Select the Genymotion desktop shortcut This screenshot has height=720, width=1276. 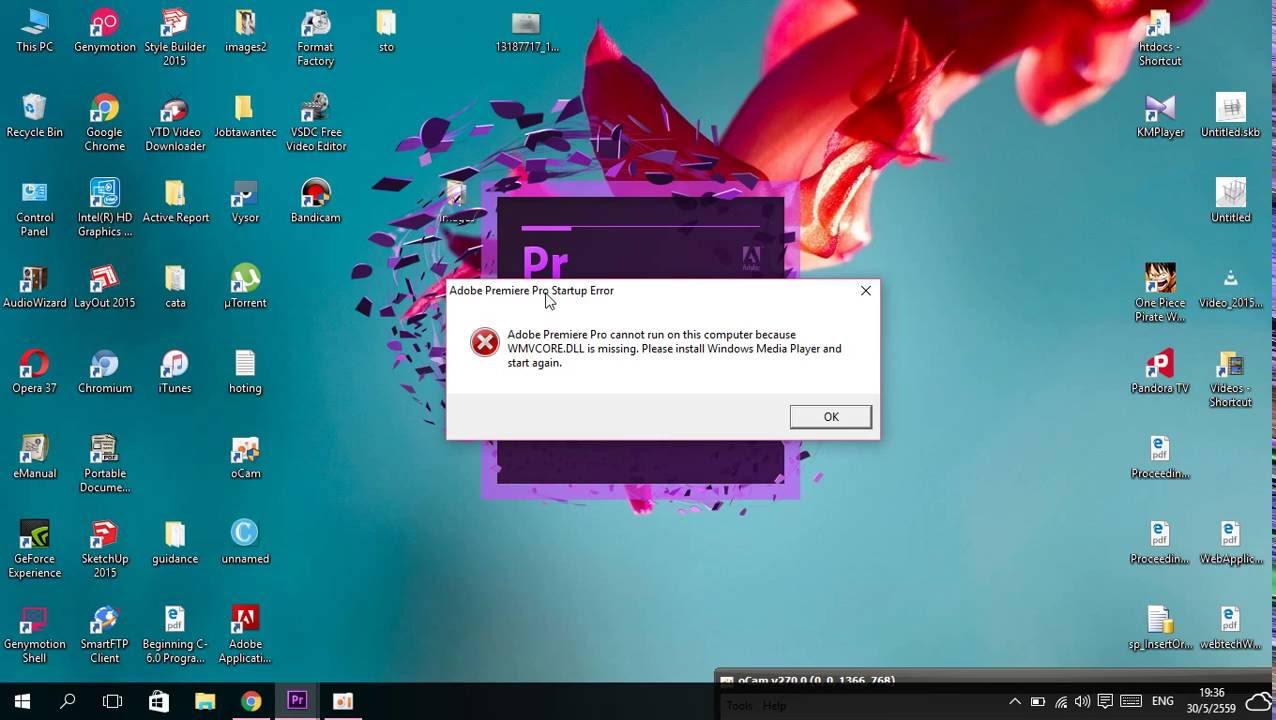point(105,31)
